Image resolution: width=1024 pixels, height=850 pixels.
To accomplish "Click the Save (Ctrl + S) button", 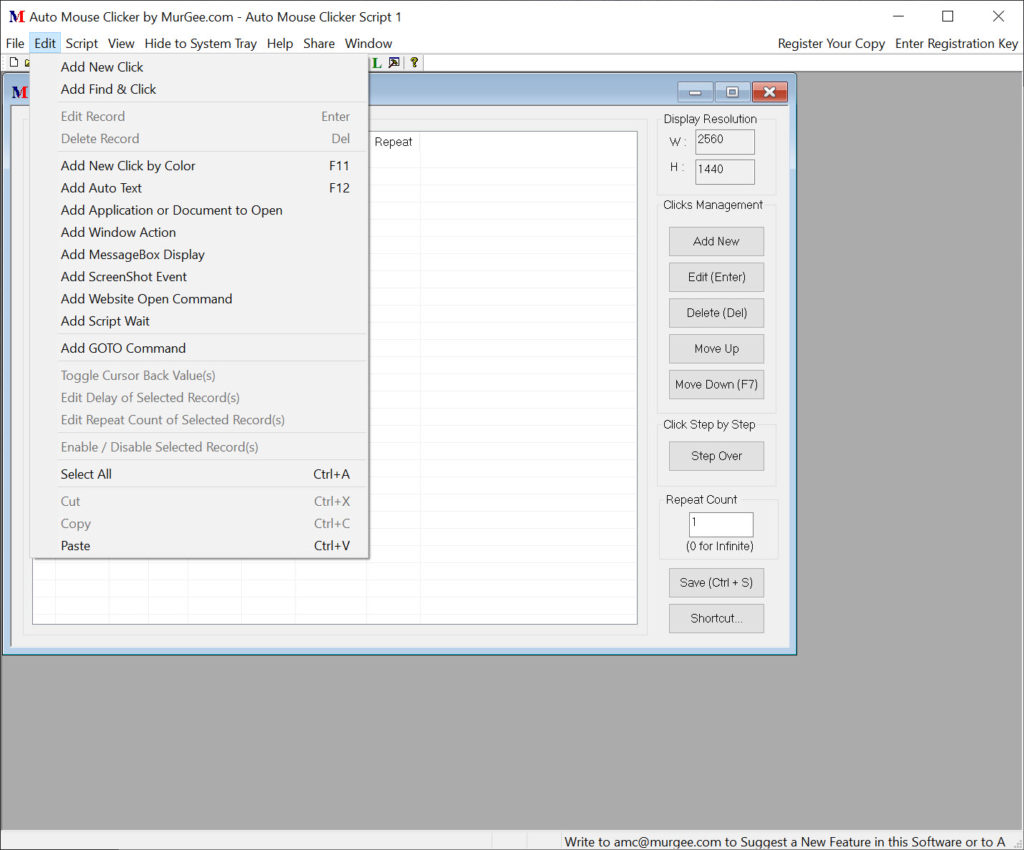I will tap(716, 583).
